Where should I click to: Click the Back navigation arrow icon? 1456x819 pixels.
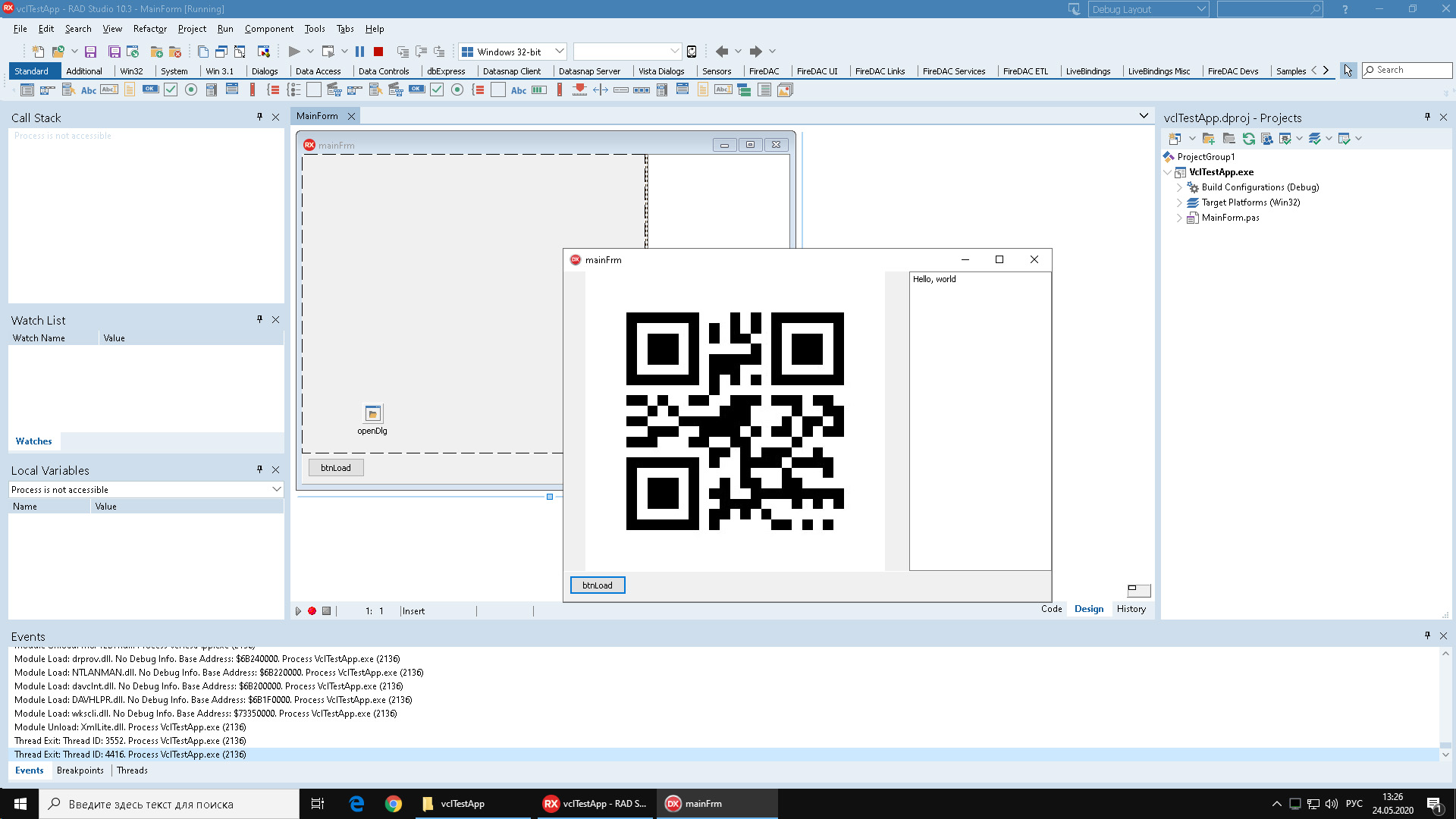722,52
